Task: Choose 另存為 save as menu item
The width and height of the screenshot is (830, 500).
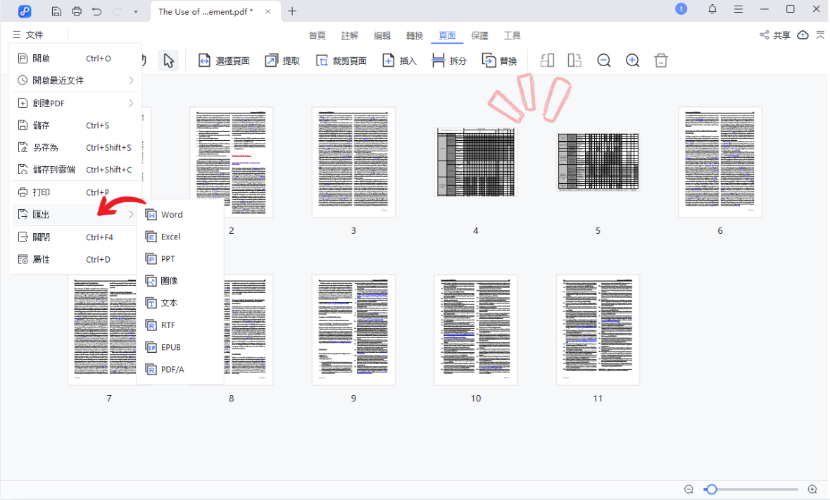Action: click(75, 148)
